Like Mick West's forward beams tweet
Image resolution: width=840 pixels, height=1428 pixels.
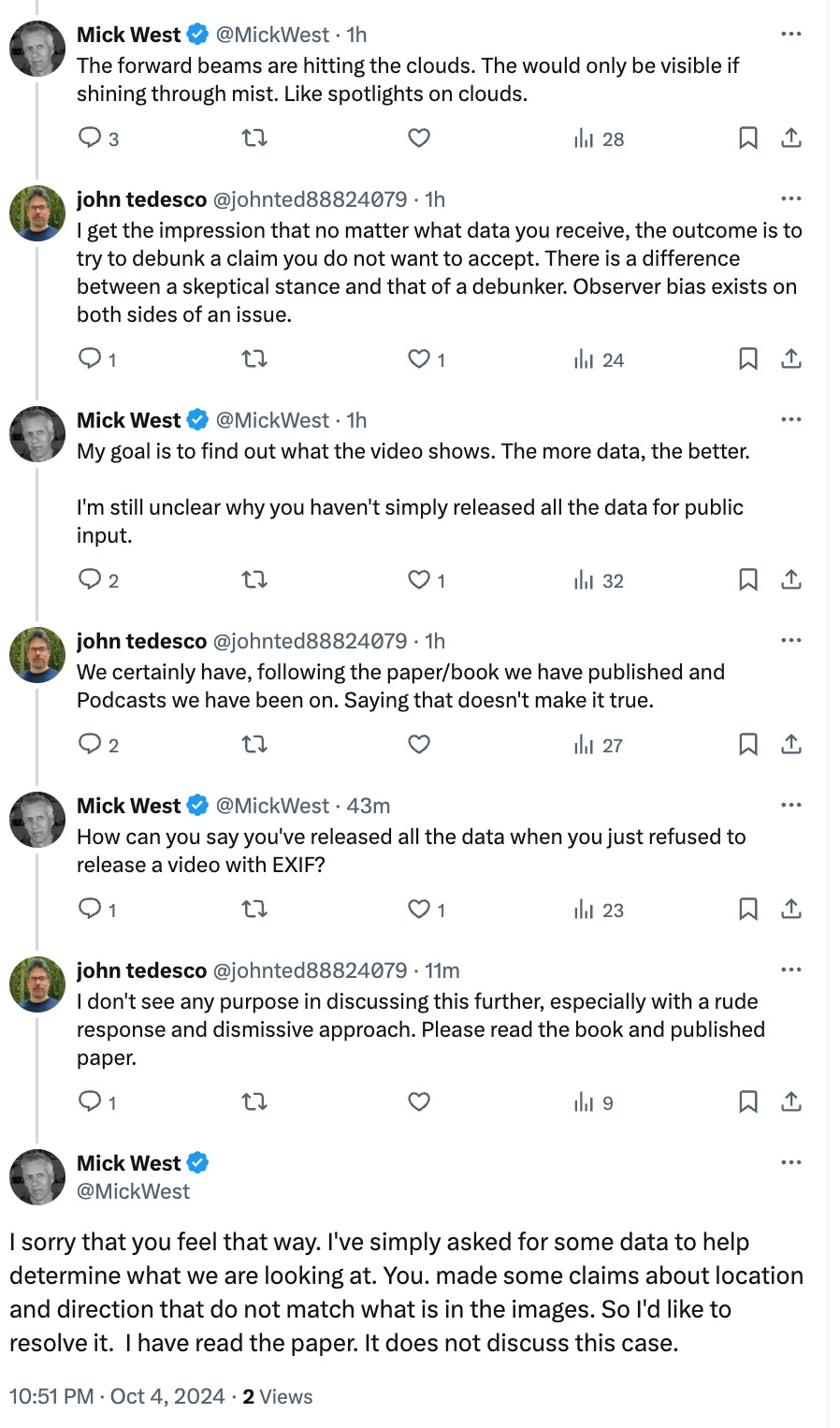pyautogui.click(x=419, y=138)
